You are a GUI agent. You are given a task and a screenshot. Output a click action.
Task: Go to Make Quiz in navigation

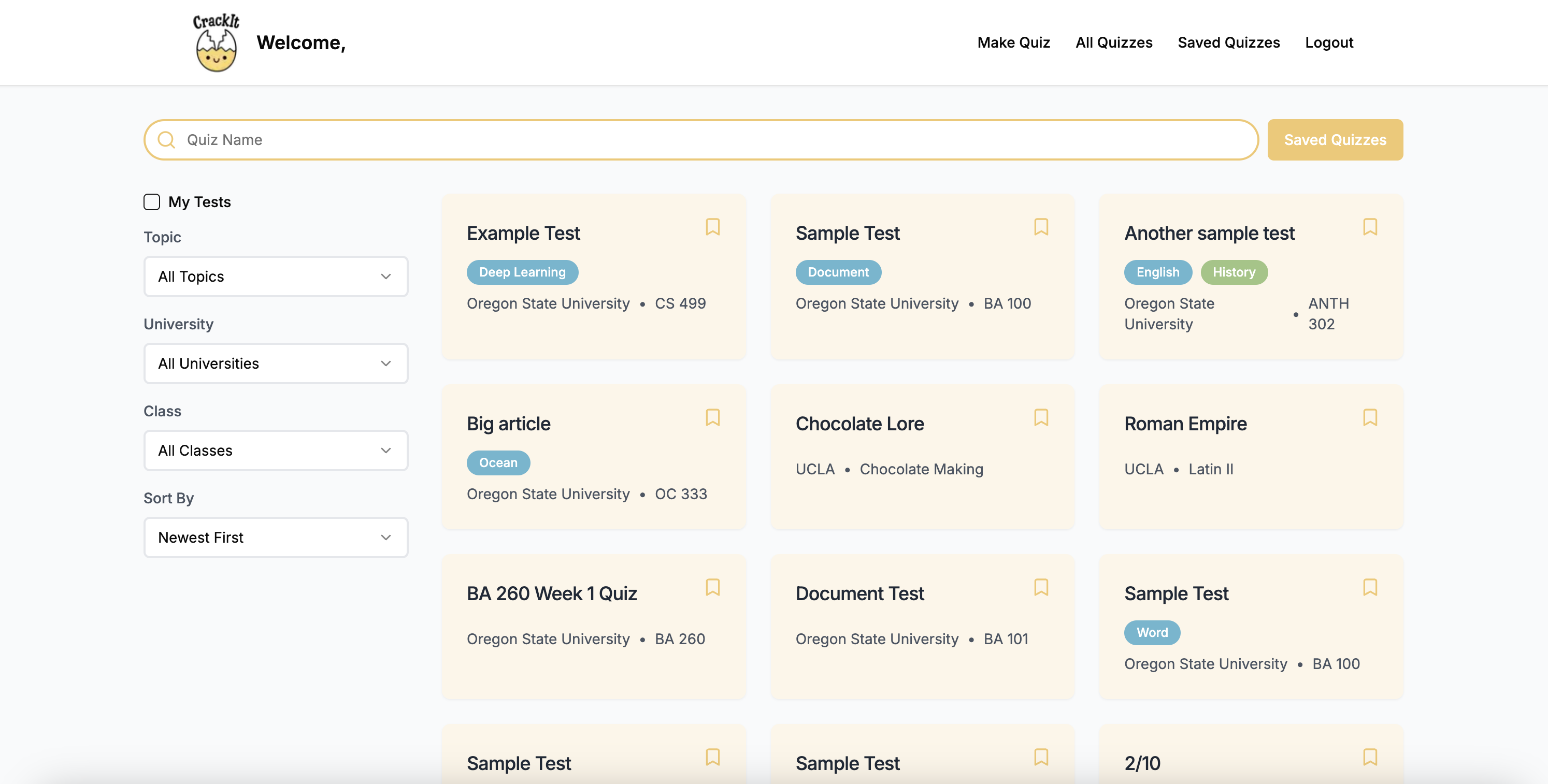[1013, 42]
